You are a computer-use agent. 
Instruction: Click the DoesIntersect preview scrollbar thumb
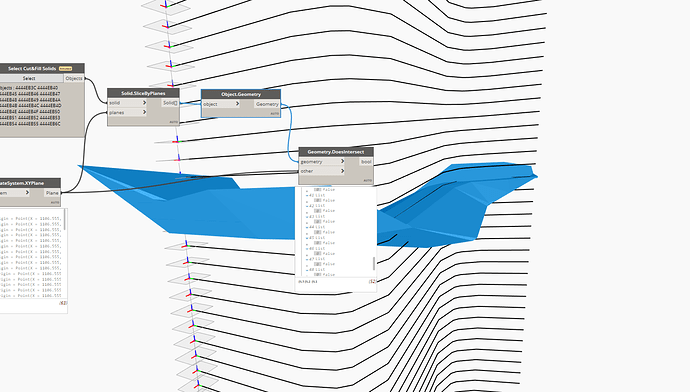click(x=374, y=264)
